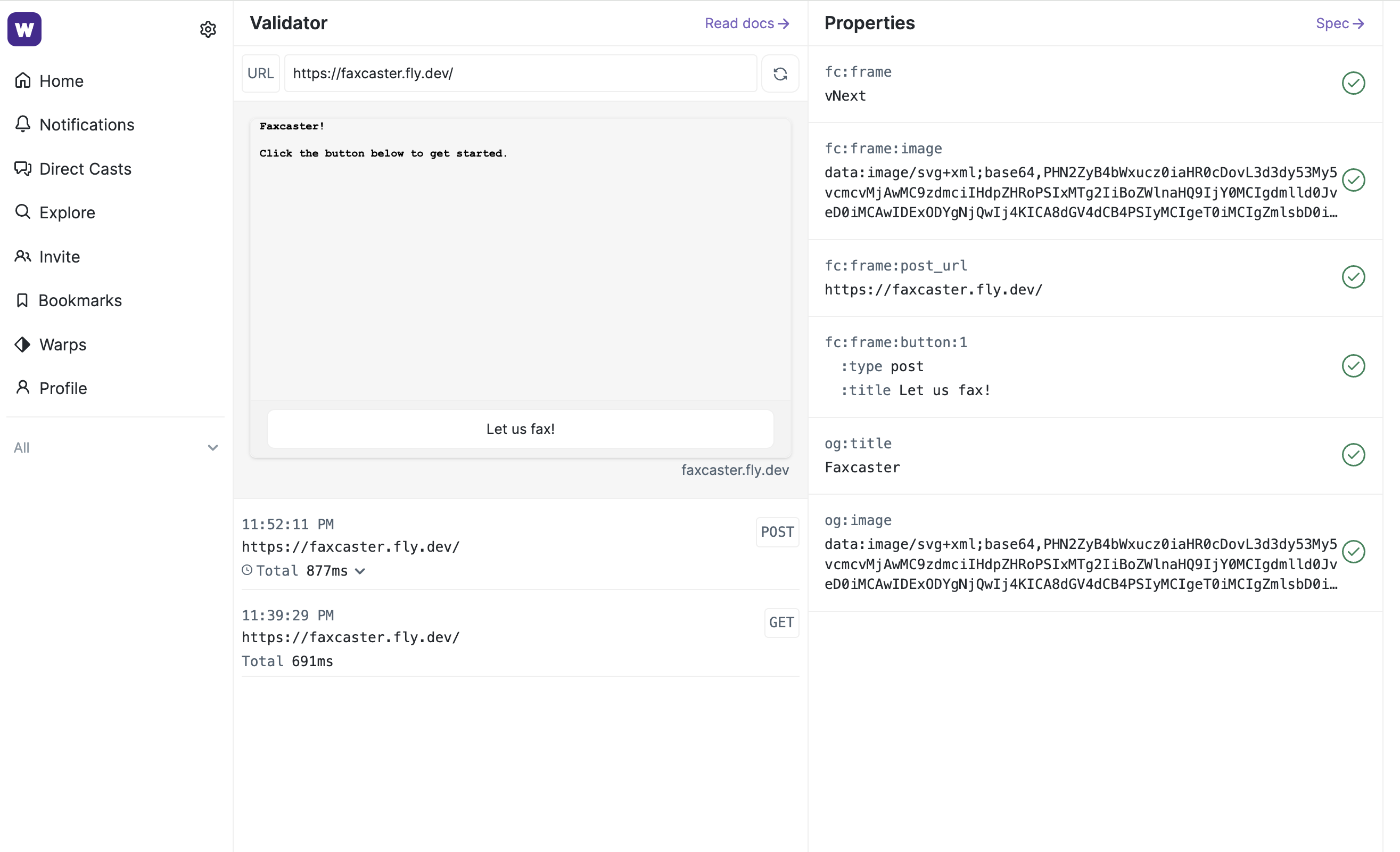
Task: Click the fc:frame green checkmark
Action: pyautogui.click(x=1353, y=83)
